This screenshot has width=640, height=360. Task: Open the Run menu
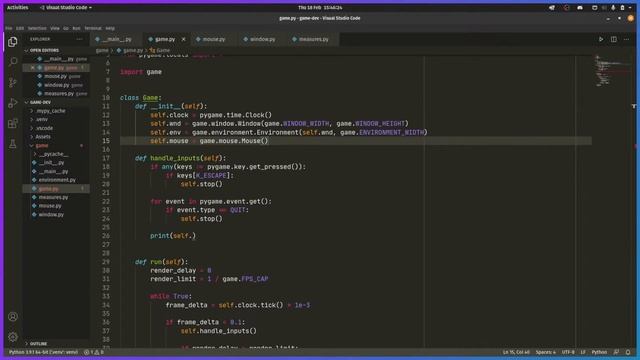click(76, 28)
